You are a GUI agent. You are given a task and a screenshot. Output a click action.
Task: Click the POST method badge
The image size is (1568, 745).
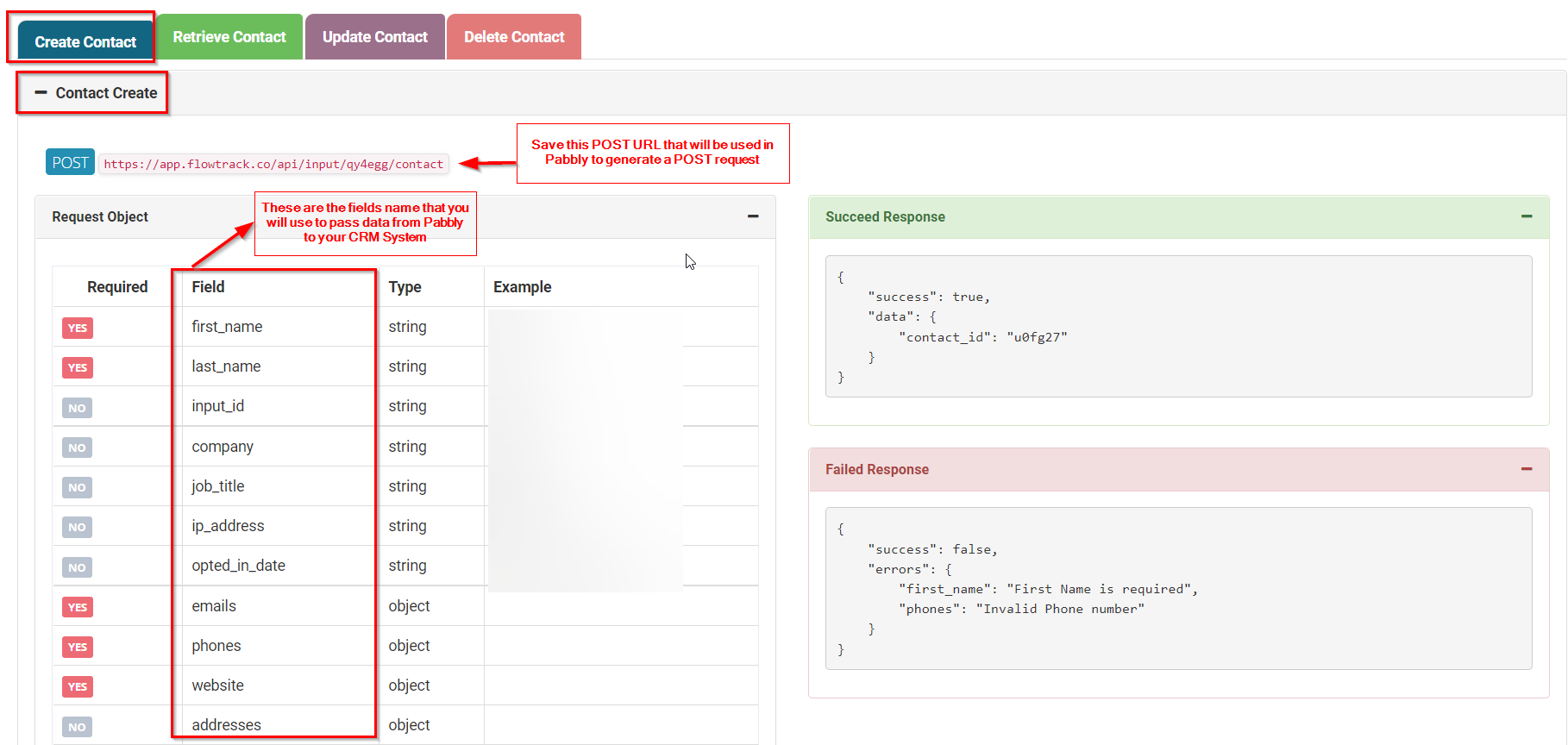70,162
